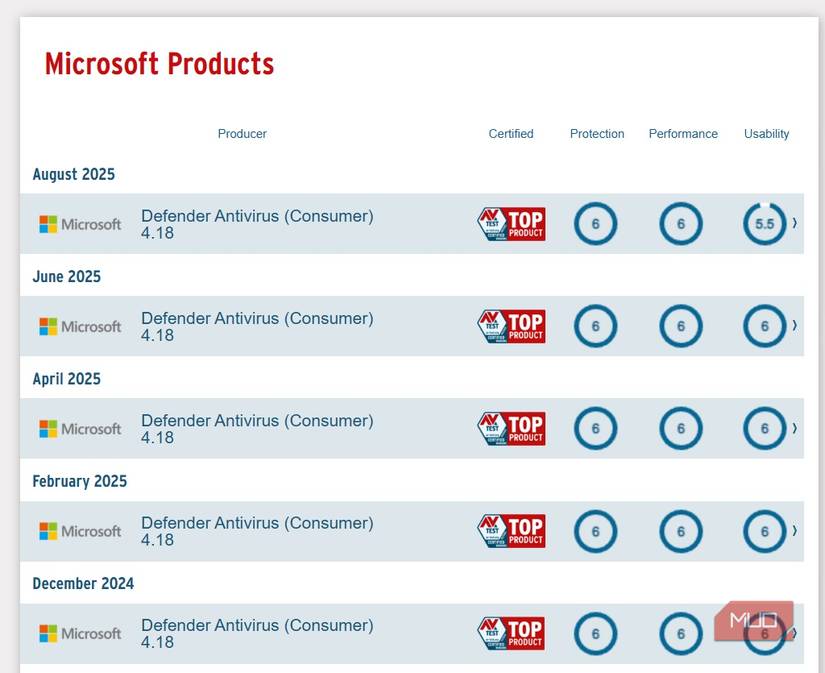
Task: Click the Microsoft logo in the August 2025 row
Action: (78, 224)
